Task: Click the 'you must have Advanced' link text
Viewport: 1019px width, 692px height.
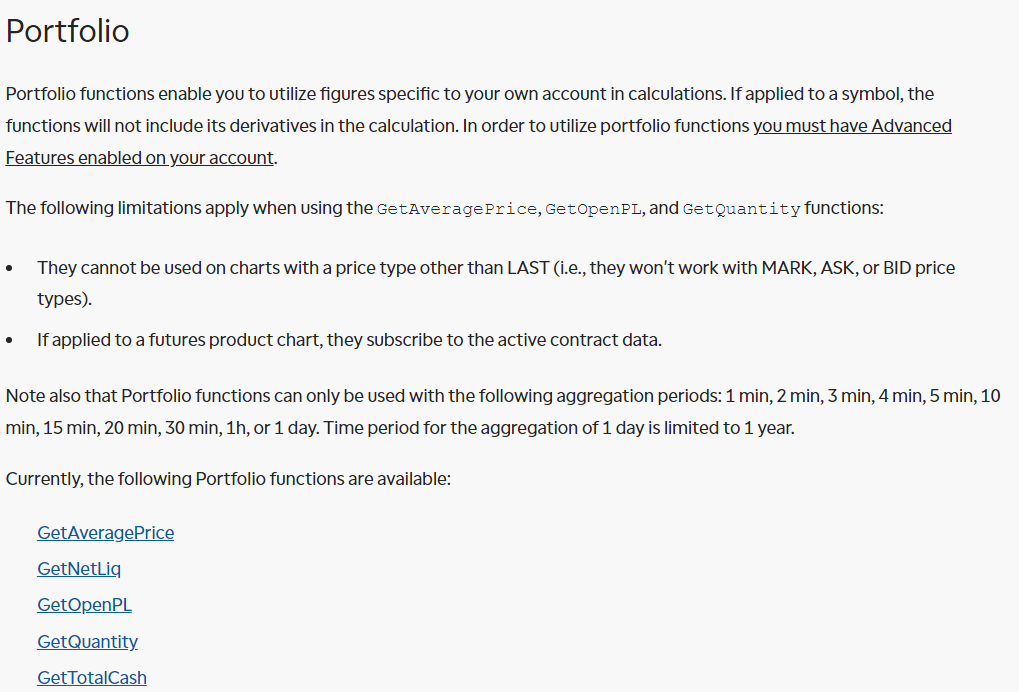Action: pyautogui.click(x=852, y=125)
